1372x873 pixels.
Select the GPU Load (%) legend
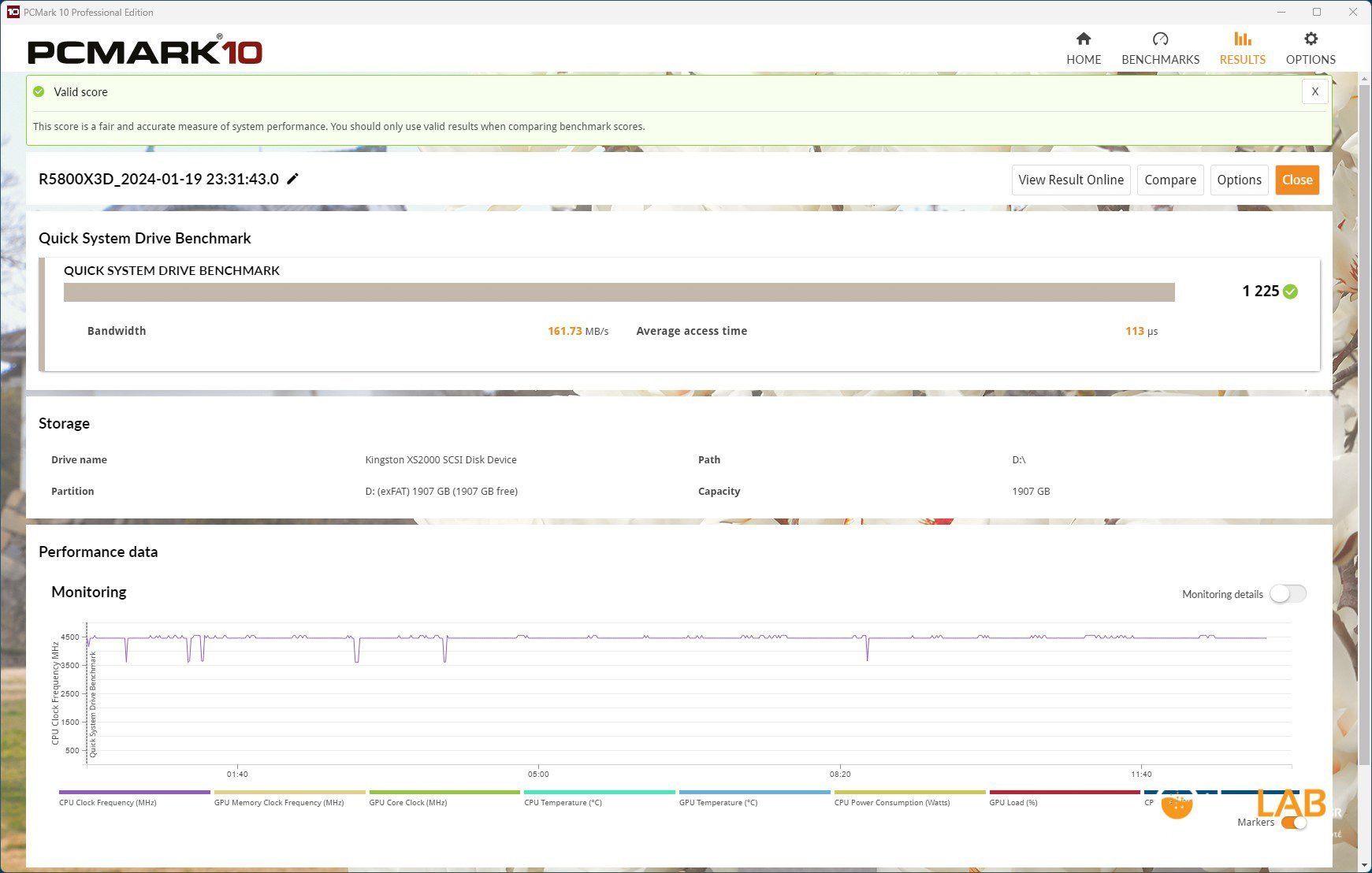pyautogui.click(x=1065, y=798)
